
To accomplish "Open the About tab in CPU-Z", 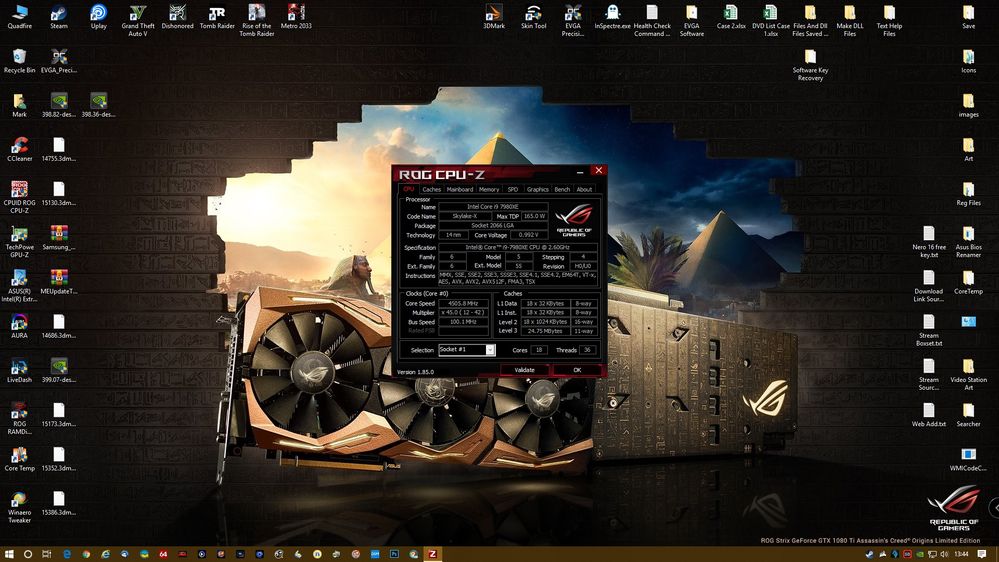I will [x=584, y=189].
